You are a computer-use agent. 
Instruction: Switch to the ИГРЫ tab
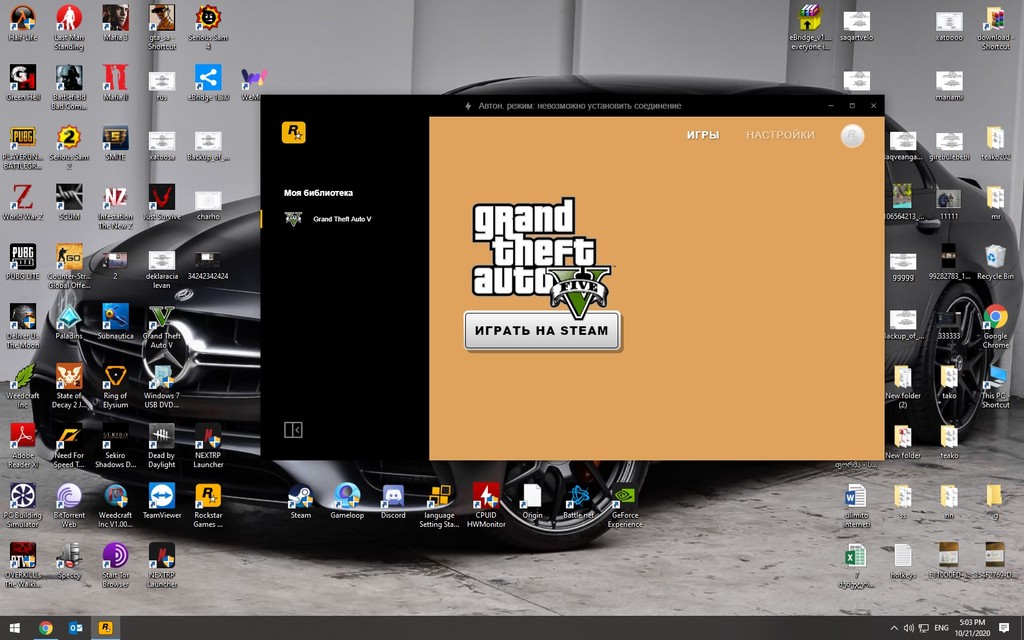tap(703, 135)
